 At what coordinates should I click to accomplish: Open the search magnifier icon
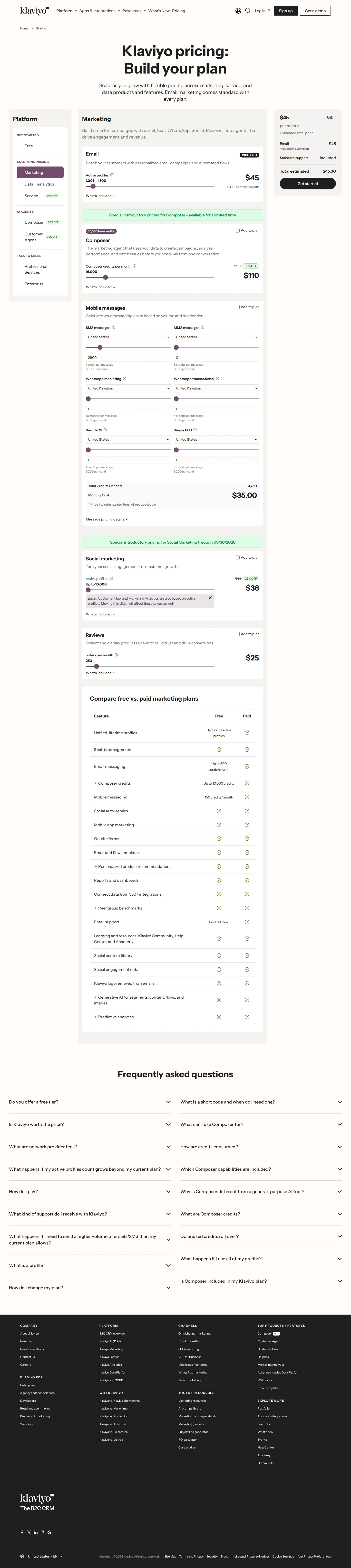pos(248,11)
